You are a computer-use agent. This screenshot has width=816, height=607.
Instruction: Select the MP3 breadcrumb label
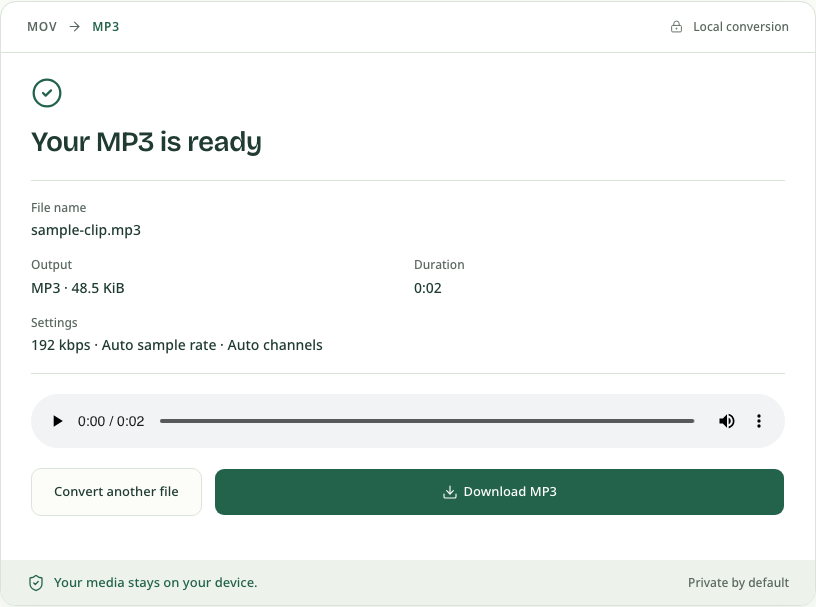106,27
